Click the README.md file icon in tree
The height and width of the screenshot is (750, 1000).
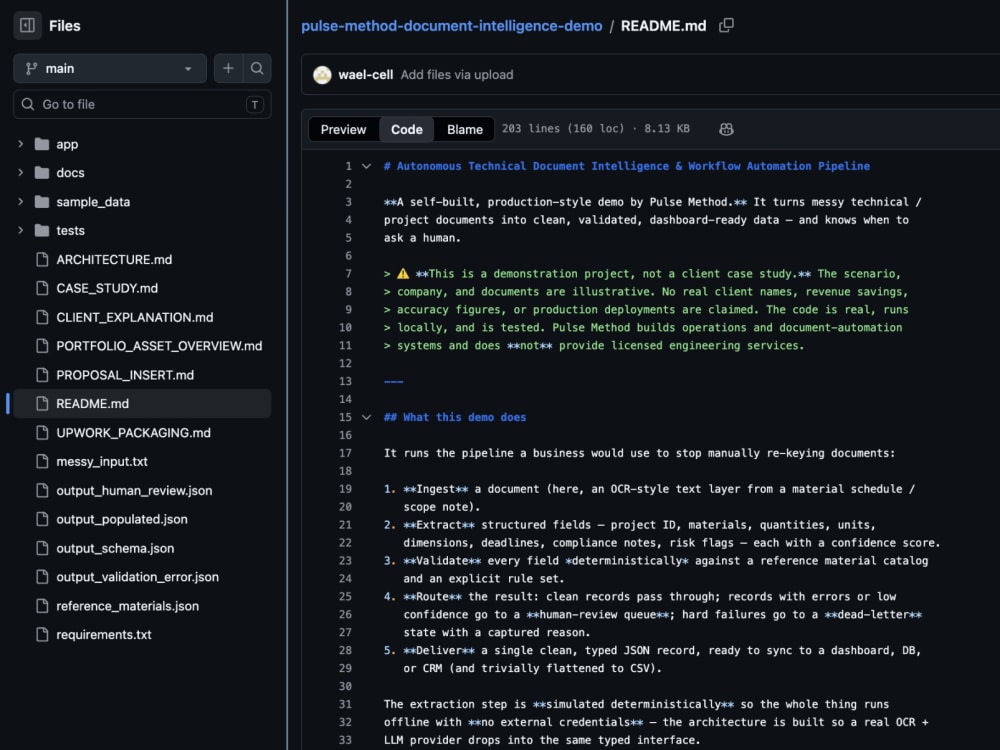pyautogui.click(x=42, y=404)
